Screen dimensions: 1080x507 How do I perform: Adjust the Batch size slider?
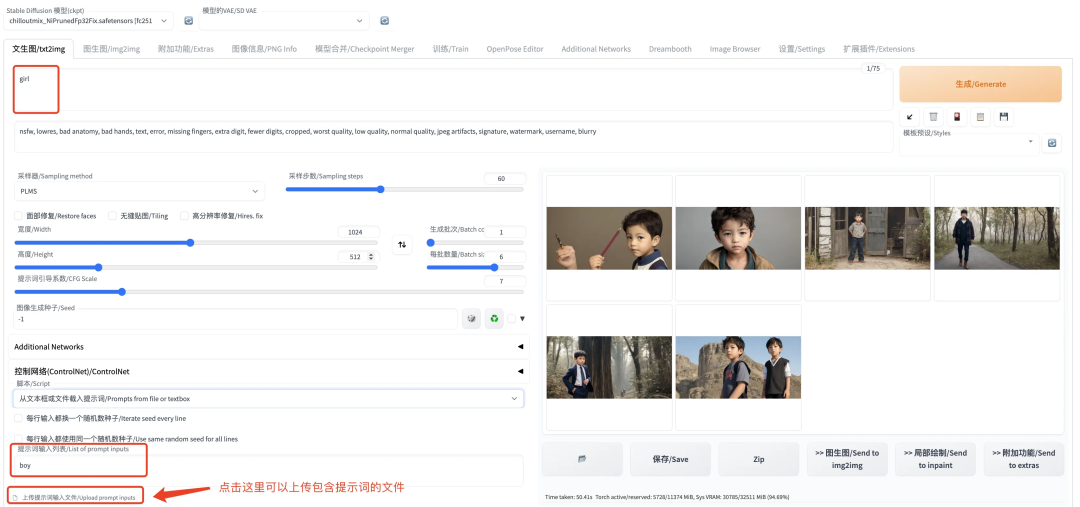pos(475,267)
